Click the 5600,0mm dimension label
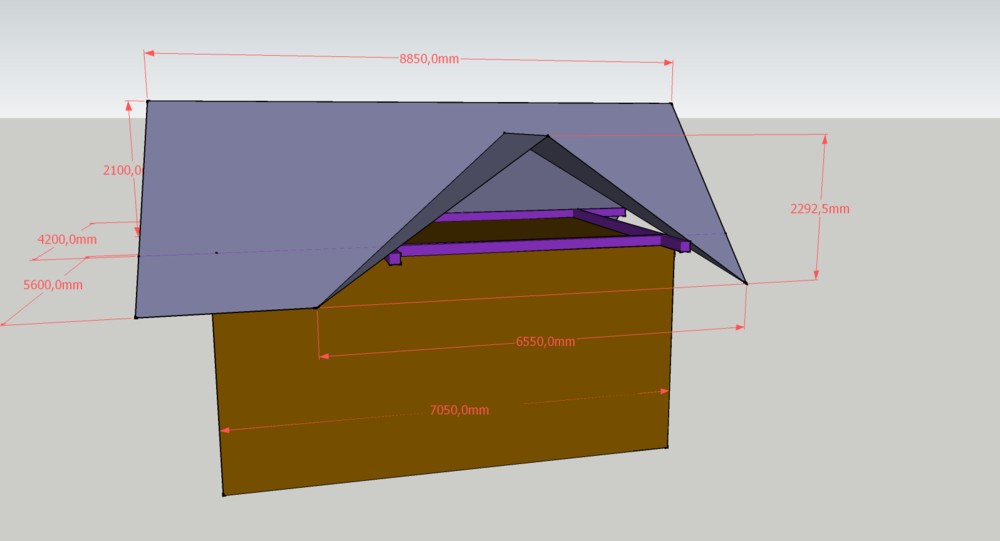This screenshot has width=1000, height=541. pyautogui.click(x=52, y=285)
